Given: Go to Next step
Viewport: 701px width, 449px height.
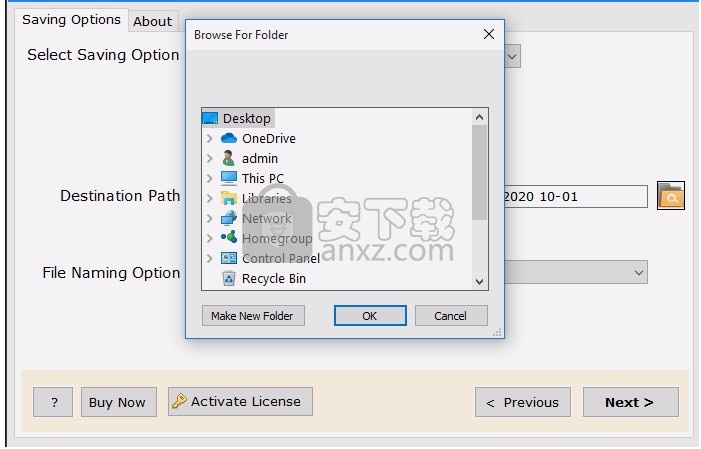Looking at the screenshot, I should pyautogui.click(x=630, y=402).
